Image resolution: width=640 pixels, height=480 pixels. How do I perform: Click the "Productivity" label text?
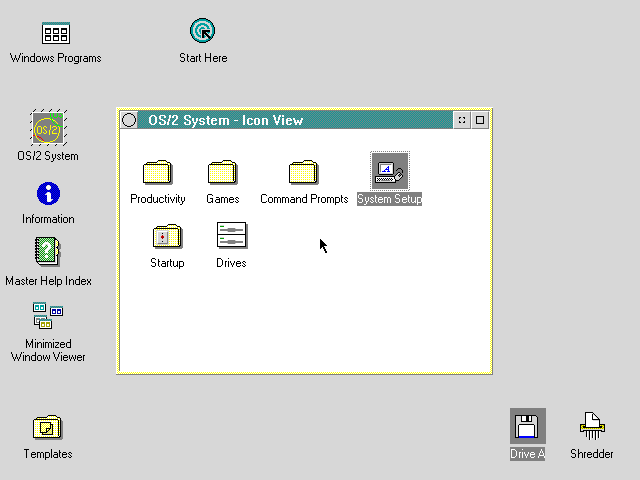(158, 199)
